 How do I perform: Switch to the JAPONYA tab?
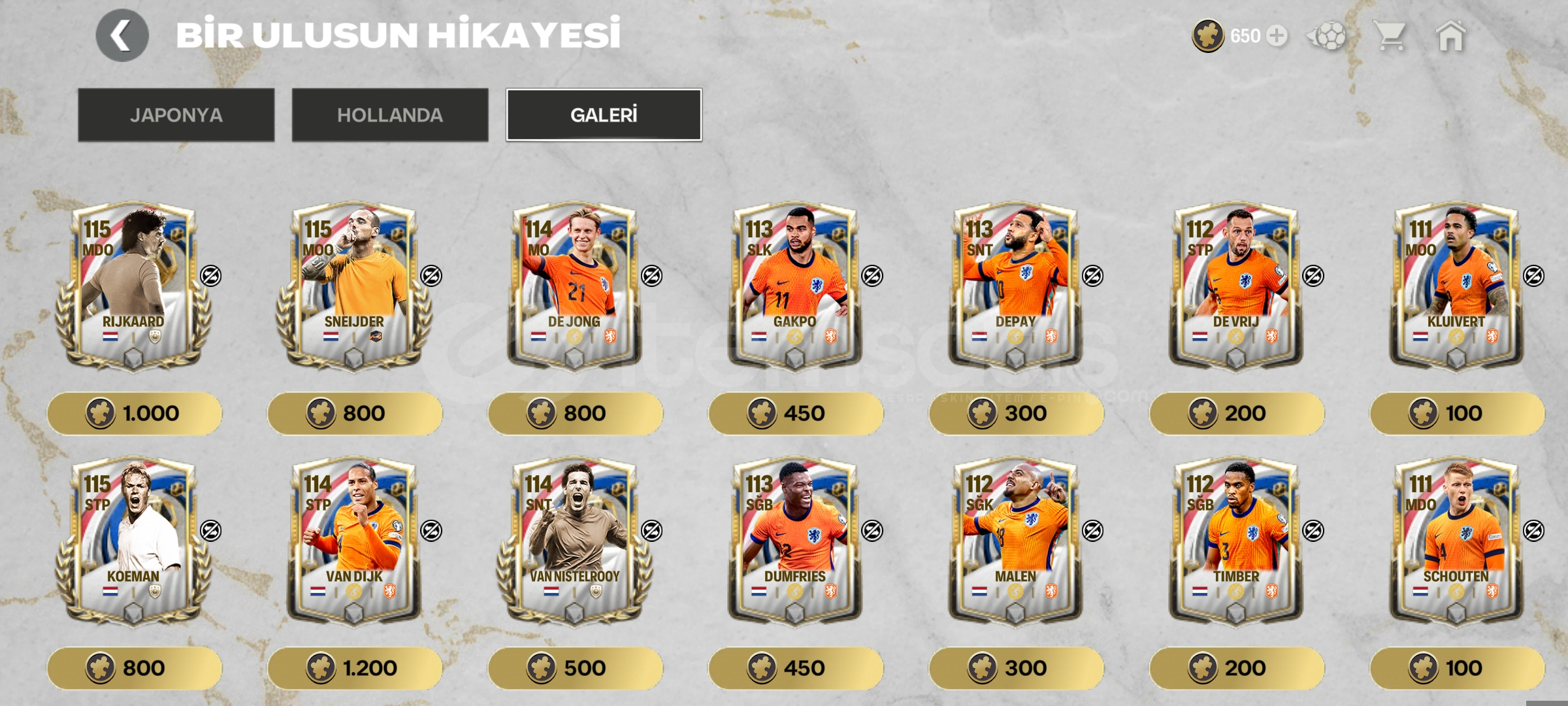point(176,115)
